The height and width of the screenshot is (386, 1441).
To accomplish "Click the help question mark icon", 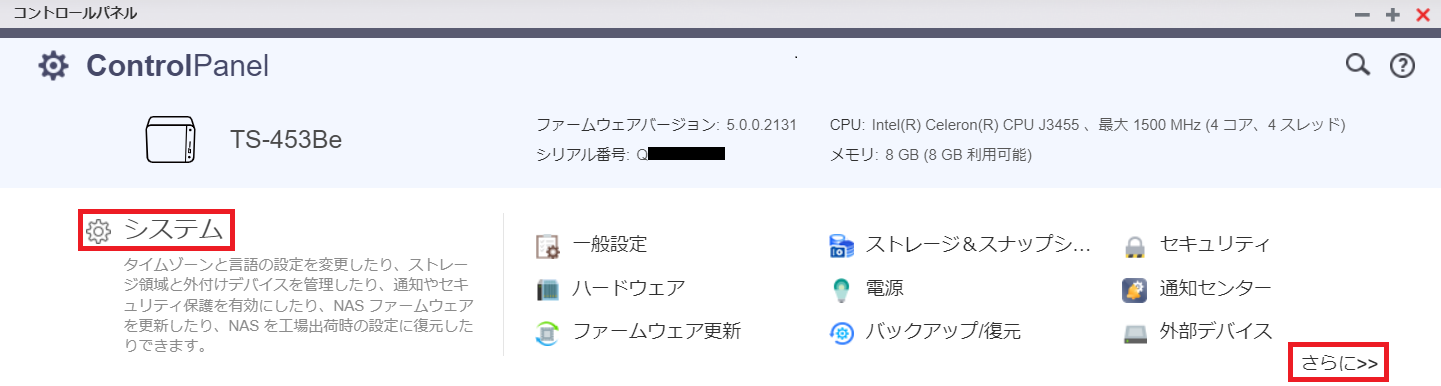I will click(1403, 66).
